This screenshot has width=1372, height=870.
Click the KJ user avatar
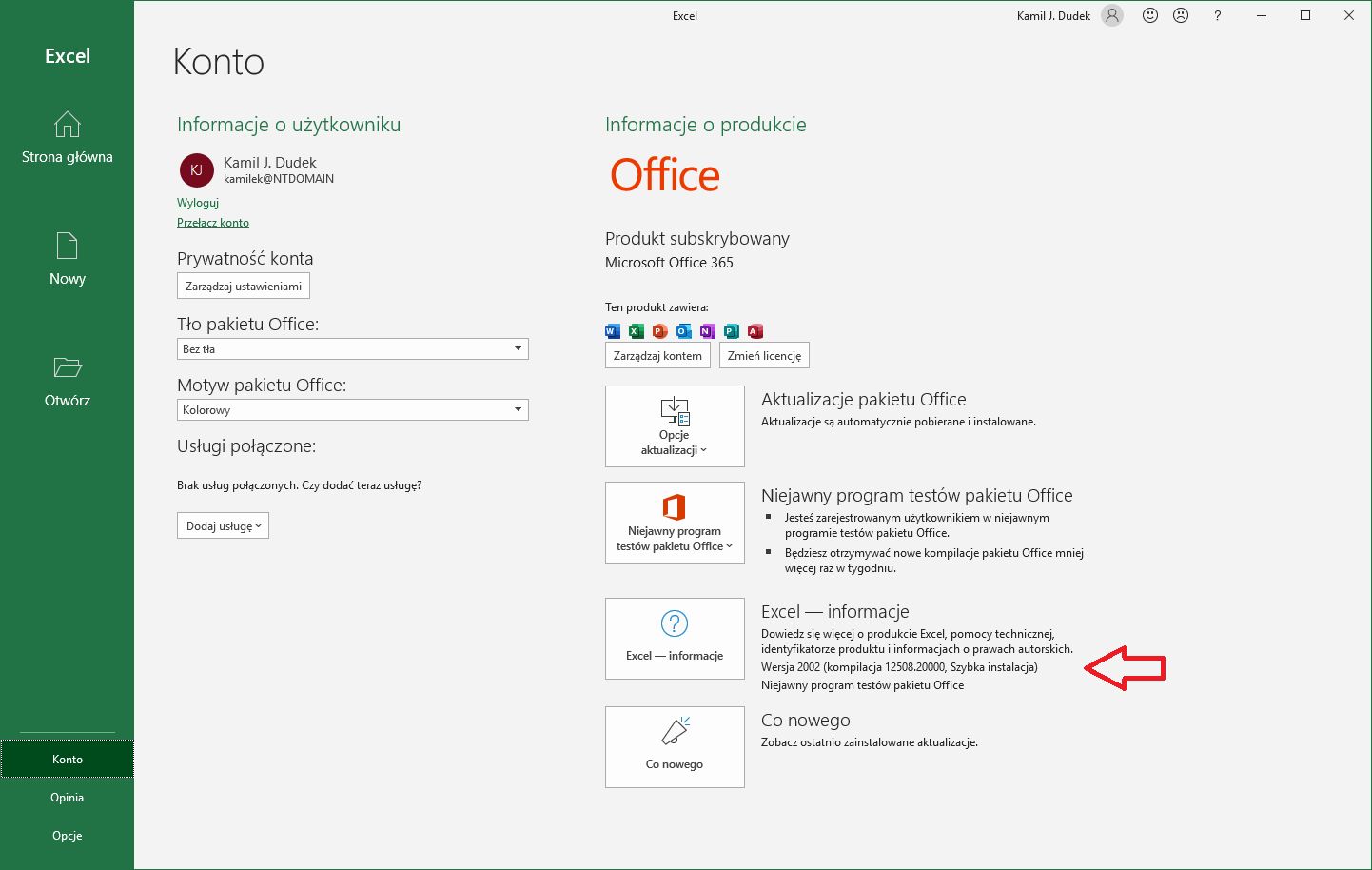196,170
